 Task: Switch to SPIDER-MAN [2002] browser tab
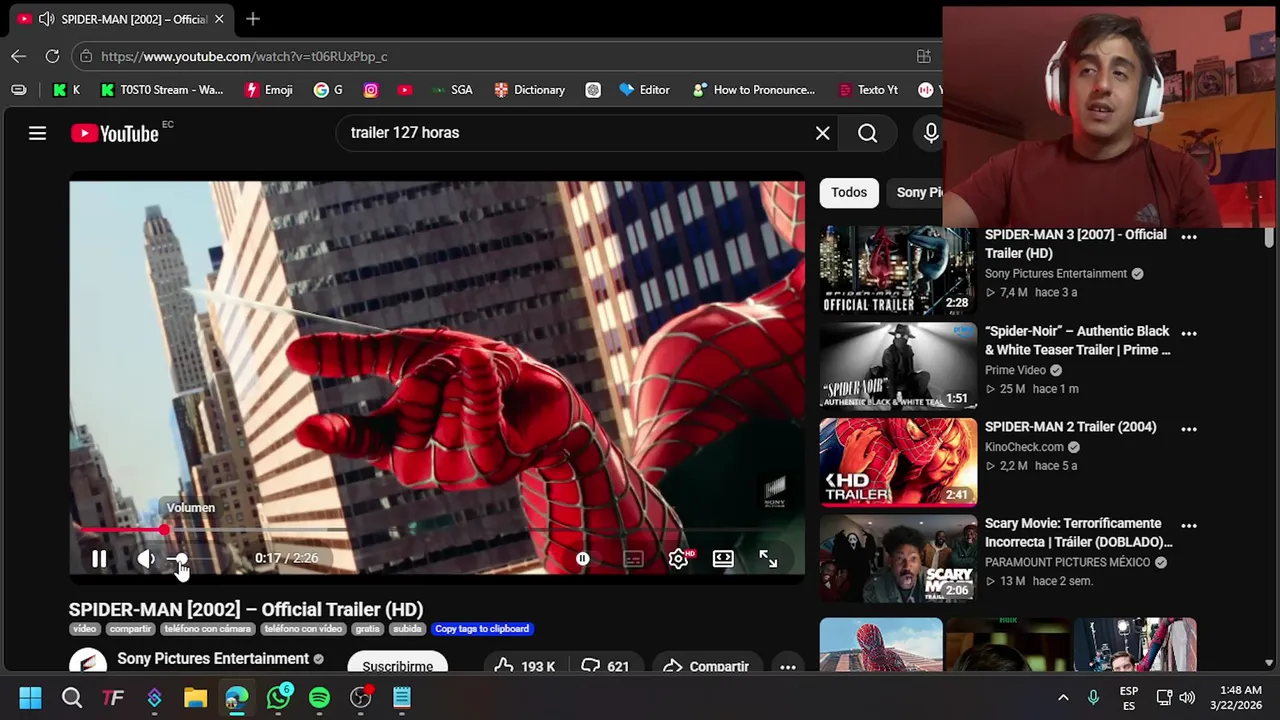[x=120, y=19]
